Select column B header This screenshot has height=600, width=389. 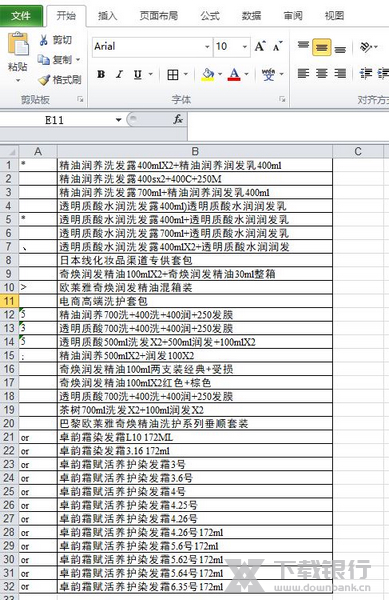point(195,152)
